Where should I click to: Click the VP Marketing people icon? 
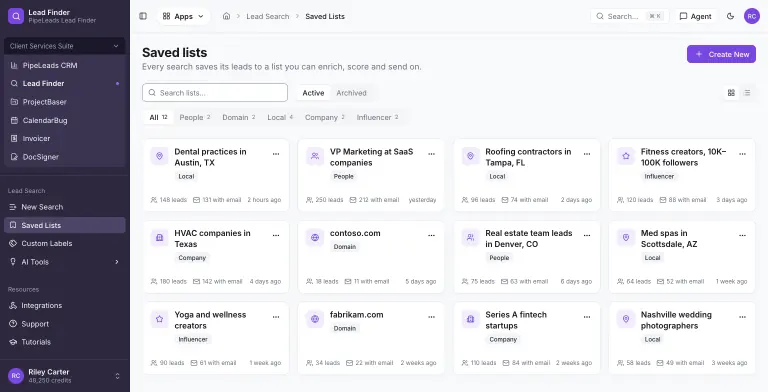315,156
